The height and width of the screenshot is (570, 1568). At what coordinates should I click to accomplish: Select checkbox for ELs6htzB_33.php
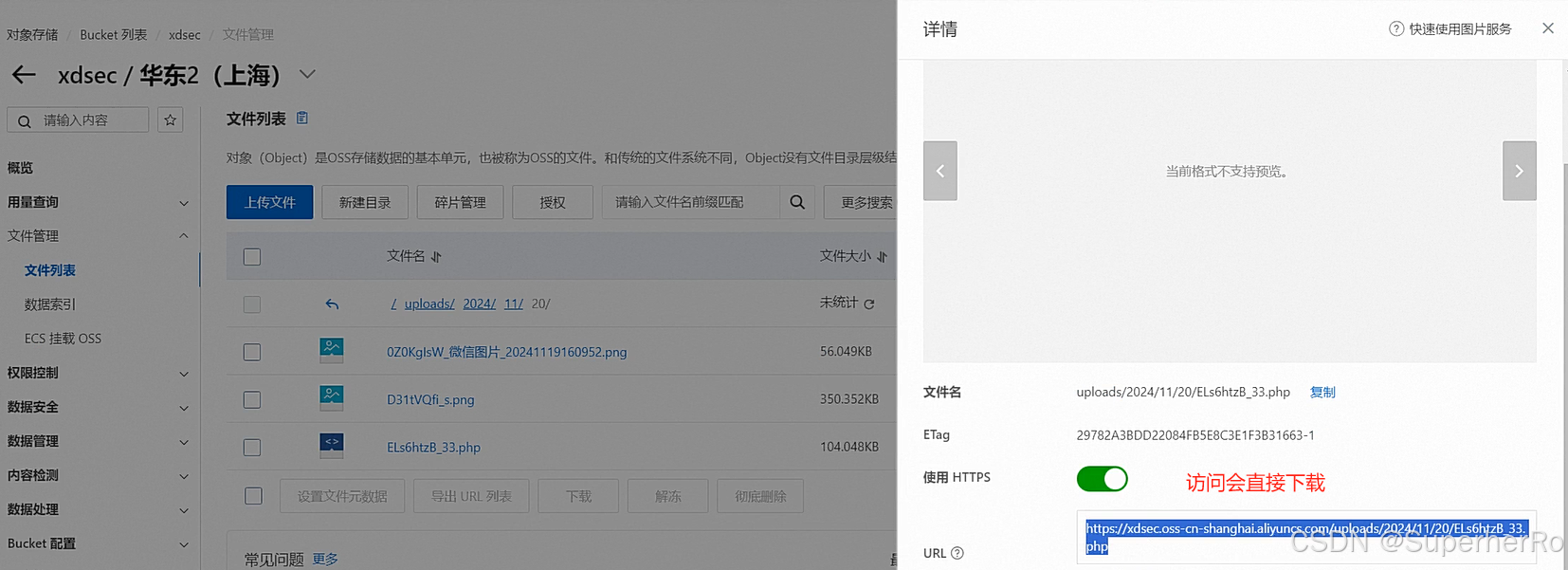point(252,447)
